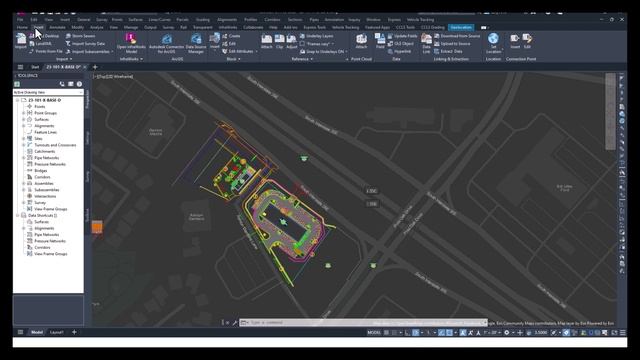Toggle grid display in status bar

click(x=386, y=333)
